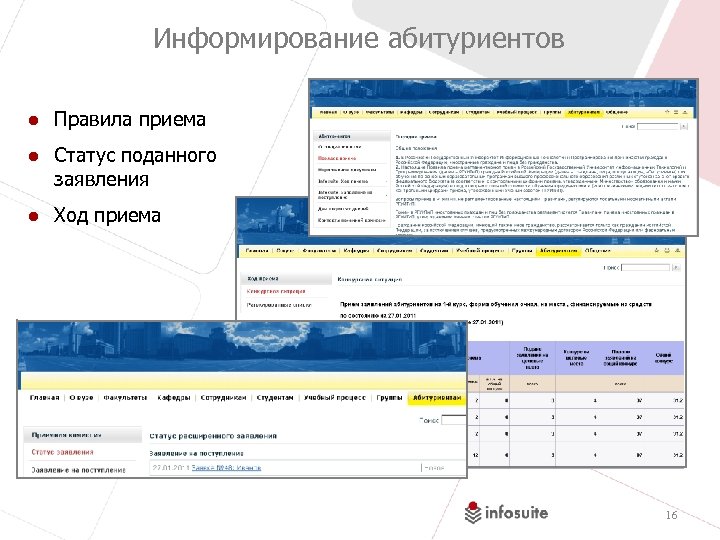Click the Общий конкурс table column header
The height and width of the screenshot is (540, 720).
664,358
